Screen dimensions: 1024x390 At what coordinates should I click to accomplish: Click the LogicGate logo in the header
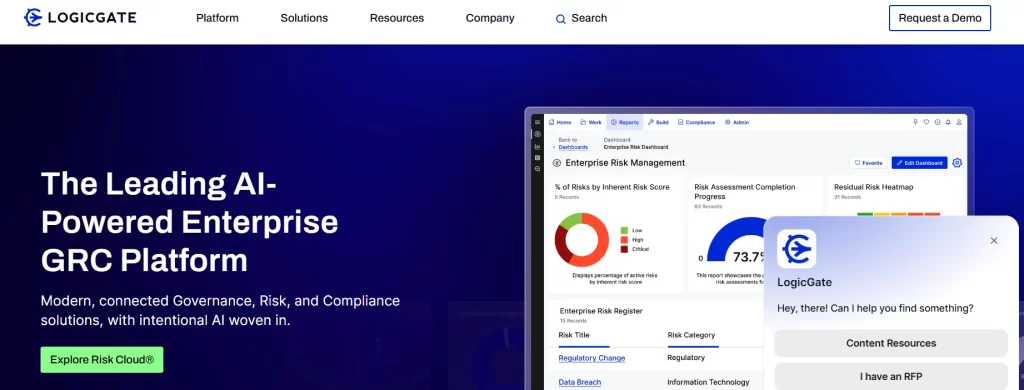tap(80, 18)
